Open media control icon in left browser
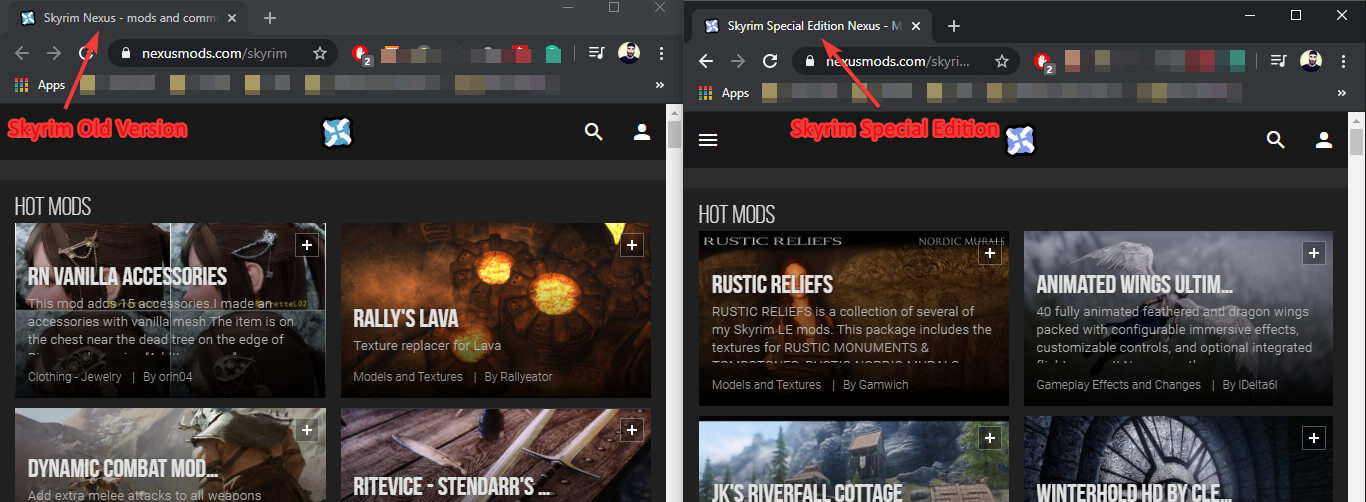 coord(595,53)
